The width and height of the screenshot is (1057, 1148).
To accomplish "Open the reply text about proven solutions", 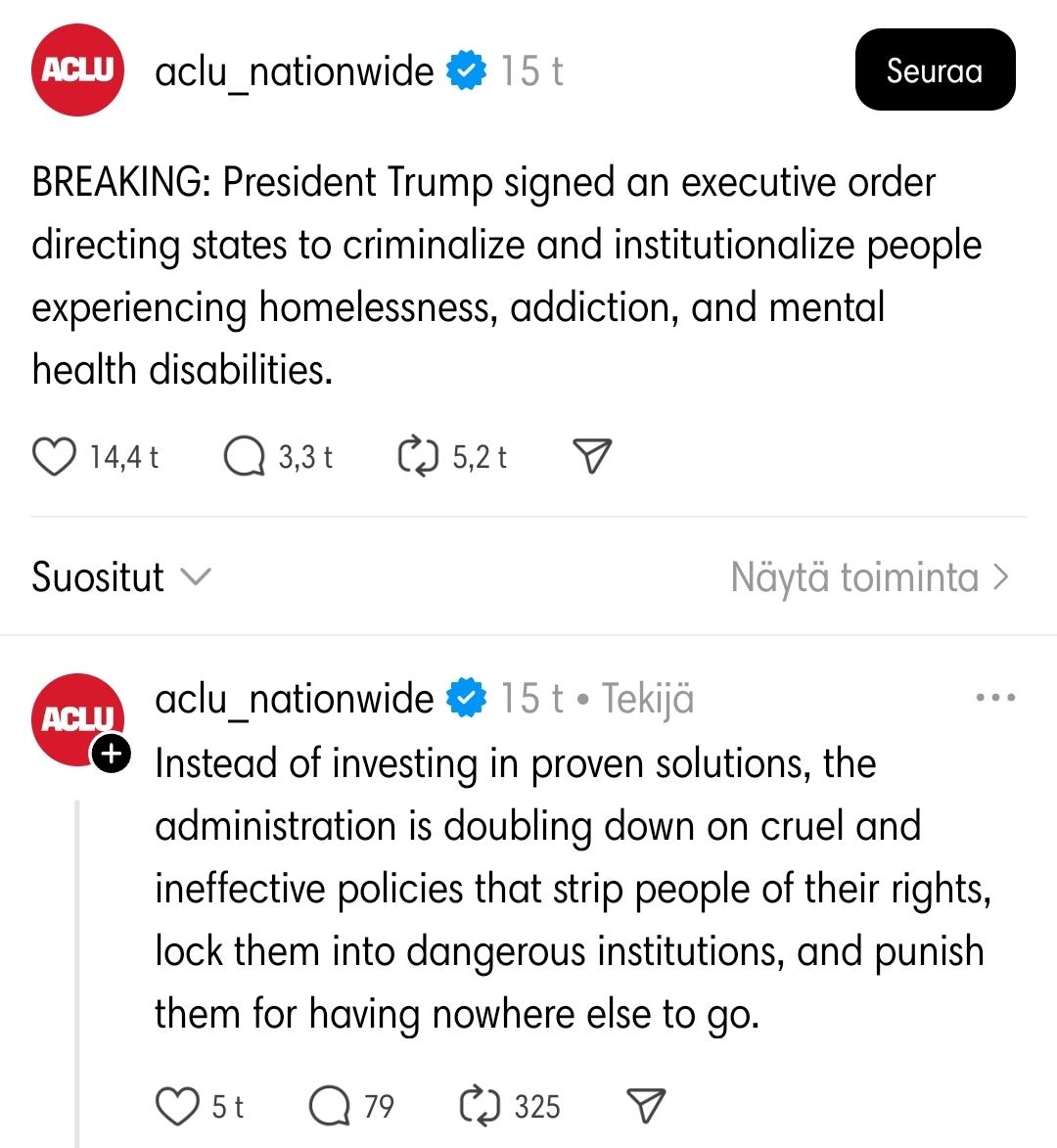I will [x=574, y=889].
